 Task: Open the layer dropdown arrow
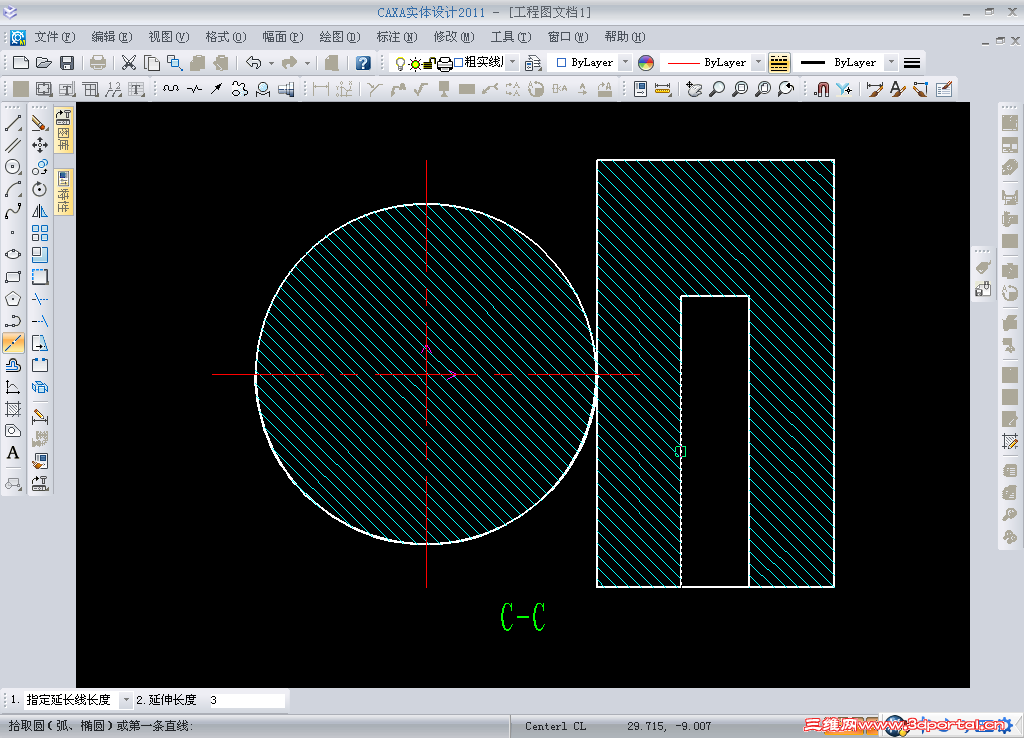[x=513, y=63]
